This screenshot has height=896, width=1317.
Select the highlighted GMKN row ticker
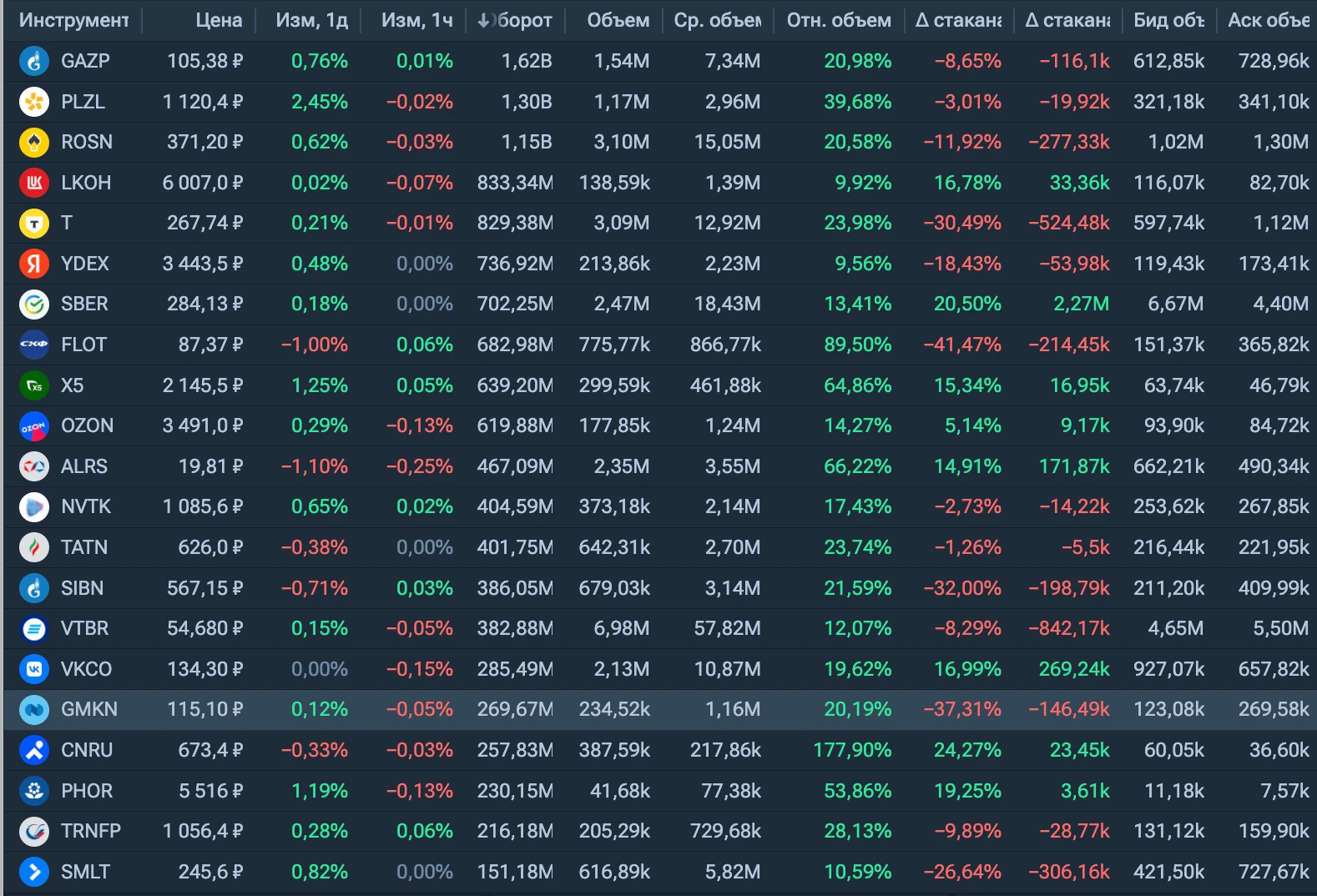[x=89, y=709]
